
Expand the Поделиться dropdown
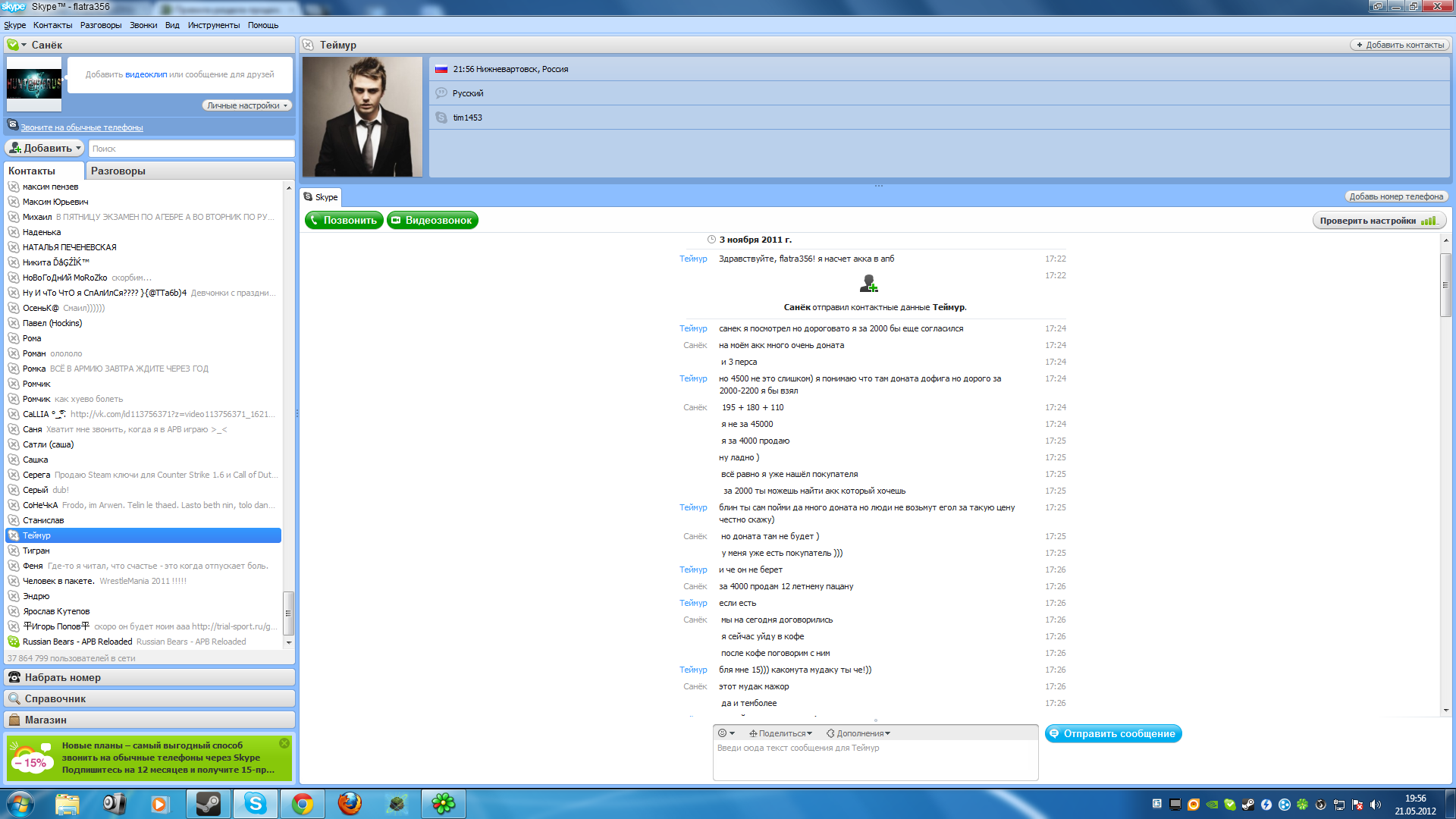click(780, 733)
